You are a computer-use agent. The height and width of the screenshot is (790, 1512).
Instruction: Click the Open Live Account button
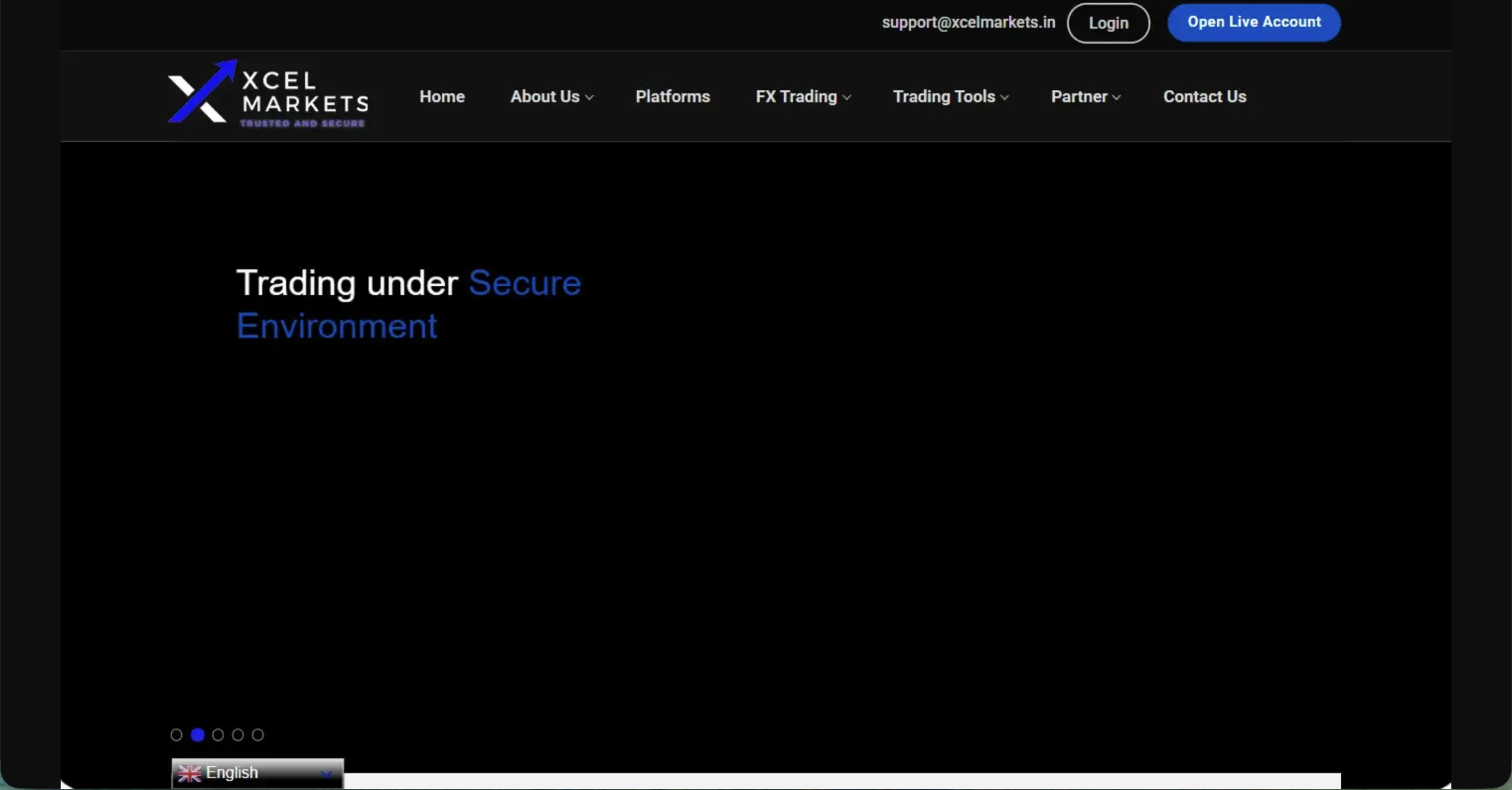1254,22
